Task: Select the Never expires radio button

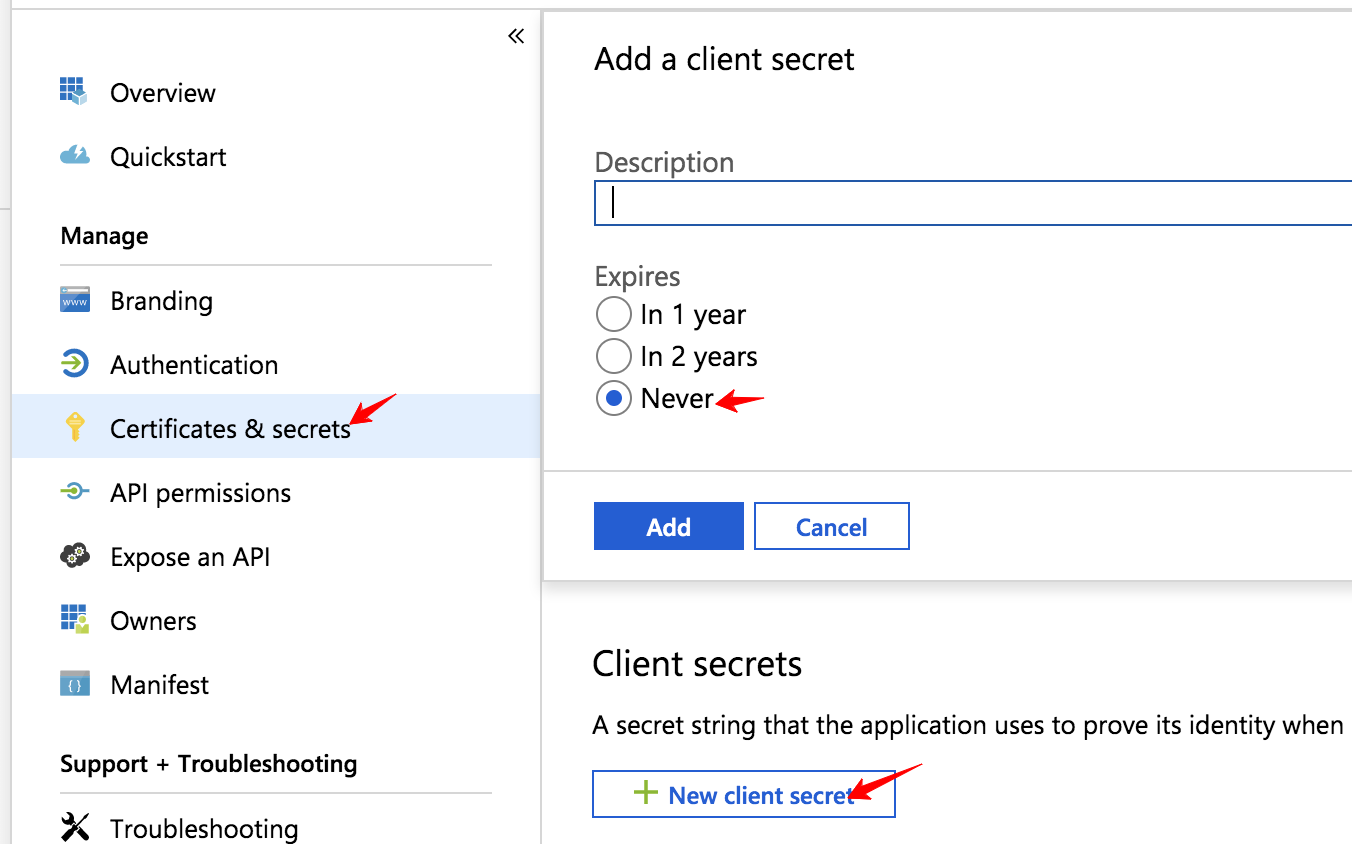Action: (614, 399)
